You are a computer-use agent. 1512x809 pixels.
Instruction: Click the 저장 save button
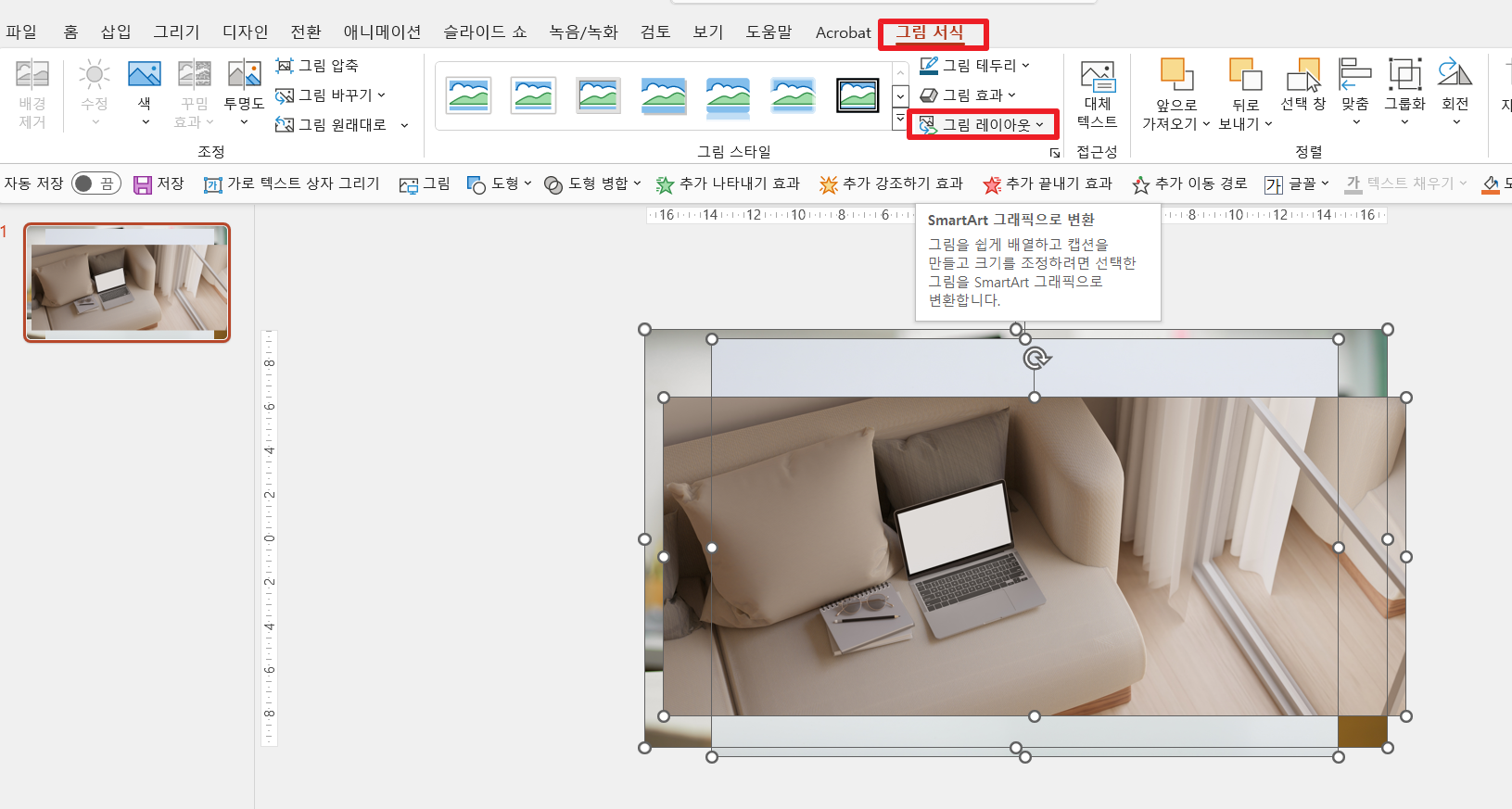159,184
